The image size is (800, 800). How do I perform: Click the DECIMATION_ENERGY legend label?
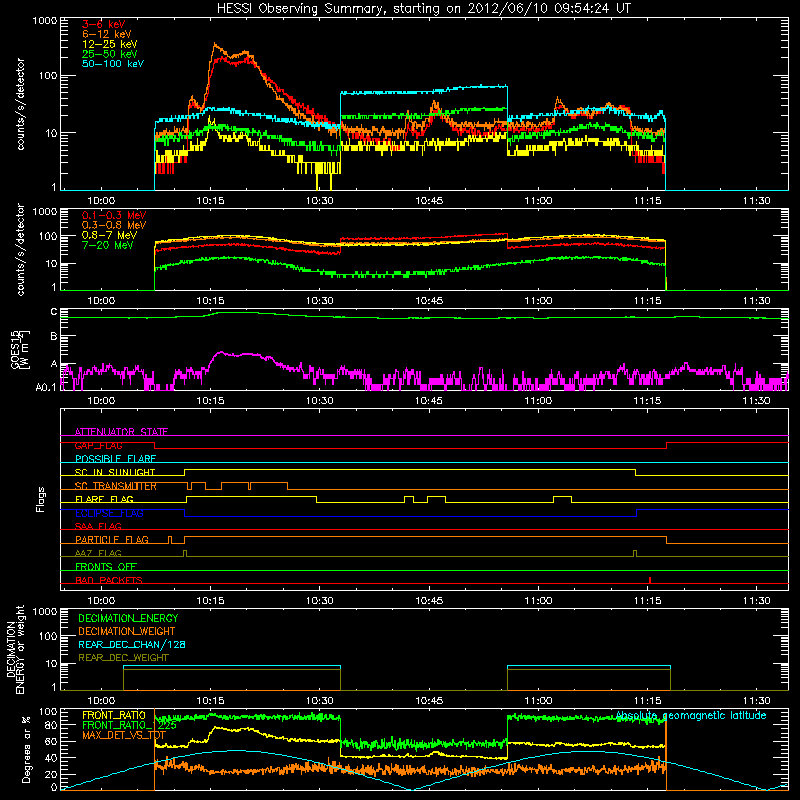coord(128,618)
